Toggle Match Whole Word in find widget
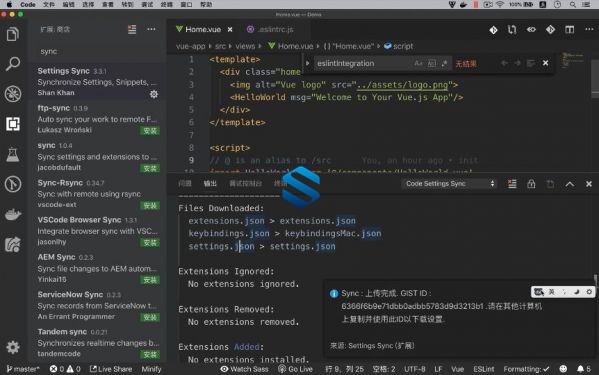Image resolution: width=599 pixels, height=375 pixels. (431, 63)
